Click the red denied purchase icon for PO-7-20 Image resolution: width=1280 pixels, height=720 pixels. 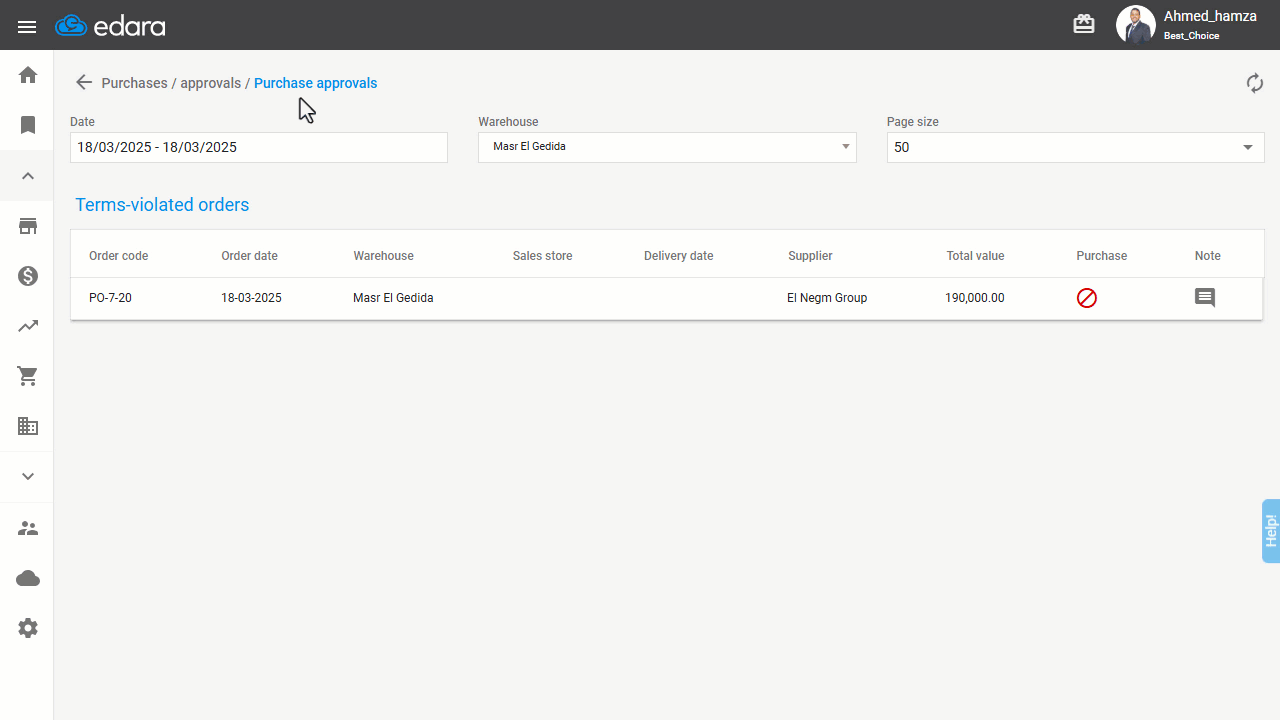[1087, 298]
